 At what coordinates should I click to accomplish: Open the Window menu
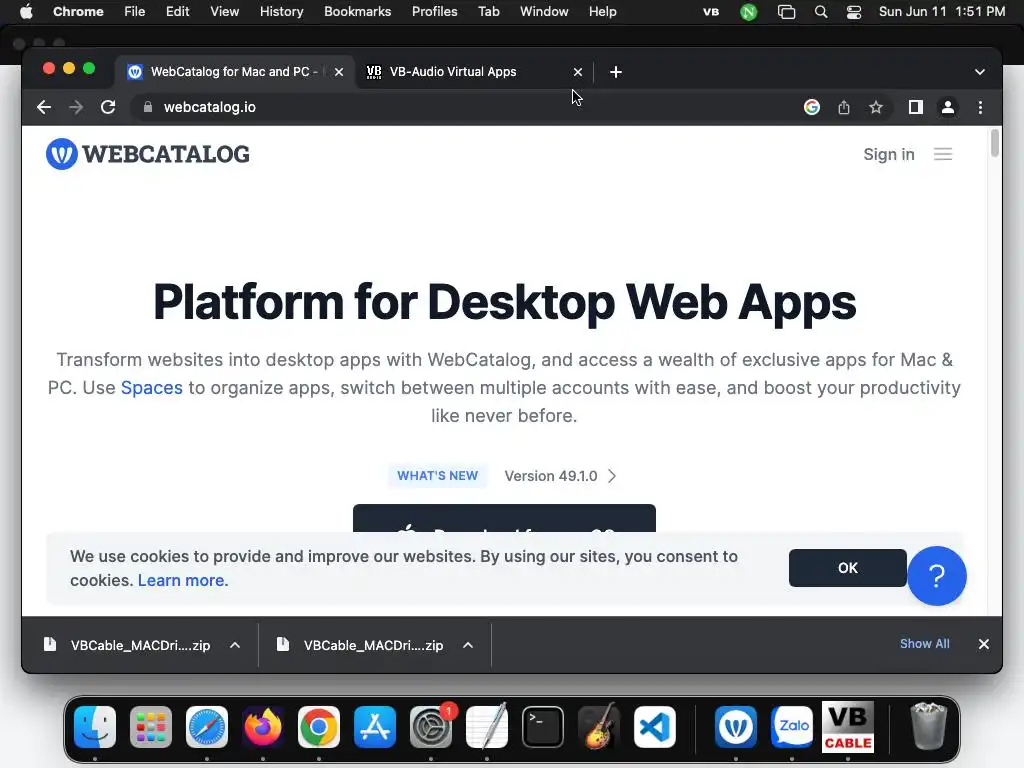[544, 12]
